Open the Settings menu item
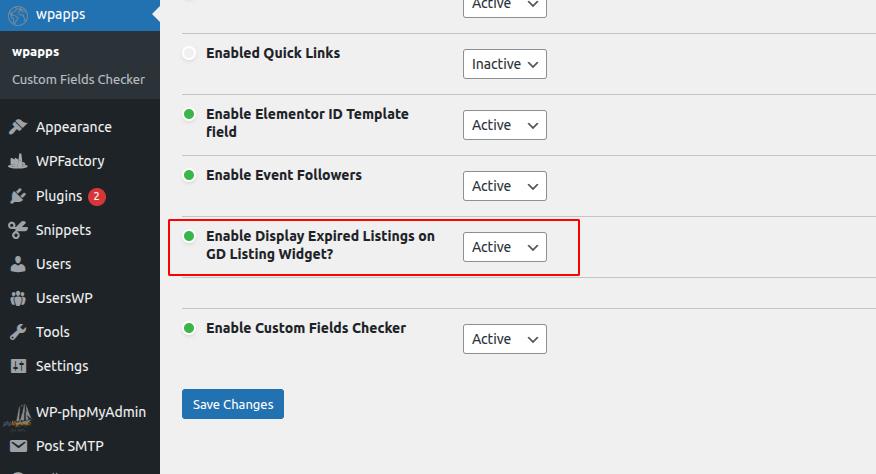Viewport: 876px width, 474px height. [x=62, y=366]
